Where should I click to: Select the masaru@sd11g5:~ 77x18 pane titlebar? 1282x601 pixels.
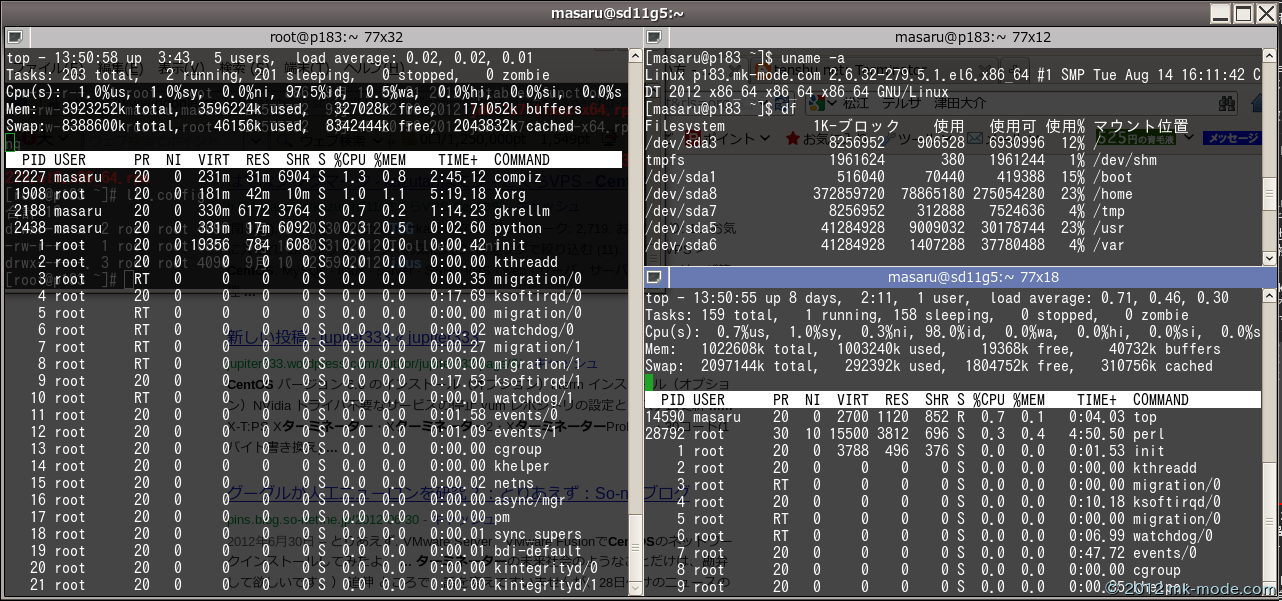(x=972, y=277)
